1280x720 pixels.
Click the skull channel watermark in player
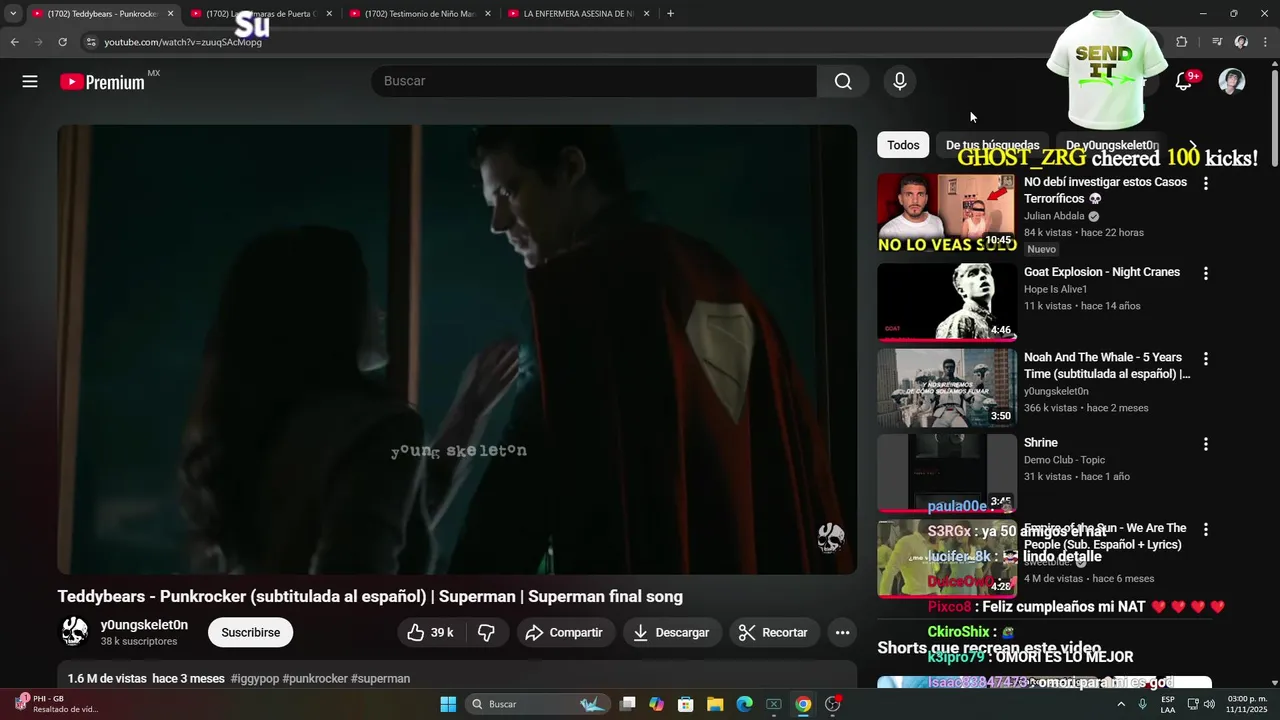click(830, 538)
